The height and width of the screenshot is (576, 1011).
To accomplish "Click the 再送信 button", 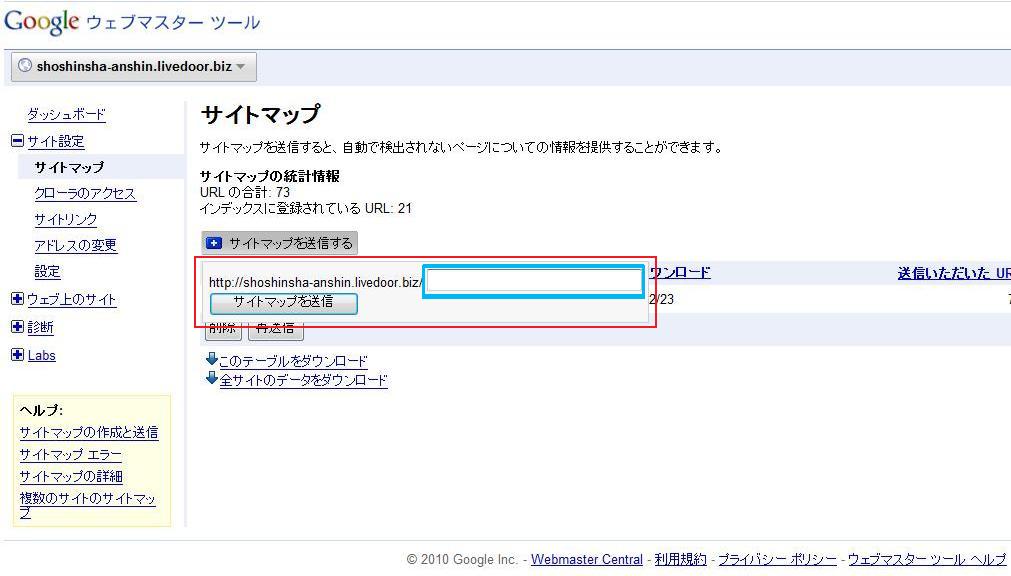I will pyautogui.click(x=275, y=330).
